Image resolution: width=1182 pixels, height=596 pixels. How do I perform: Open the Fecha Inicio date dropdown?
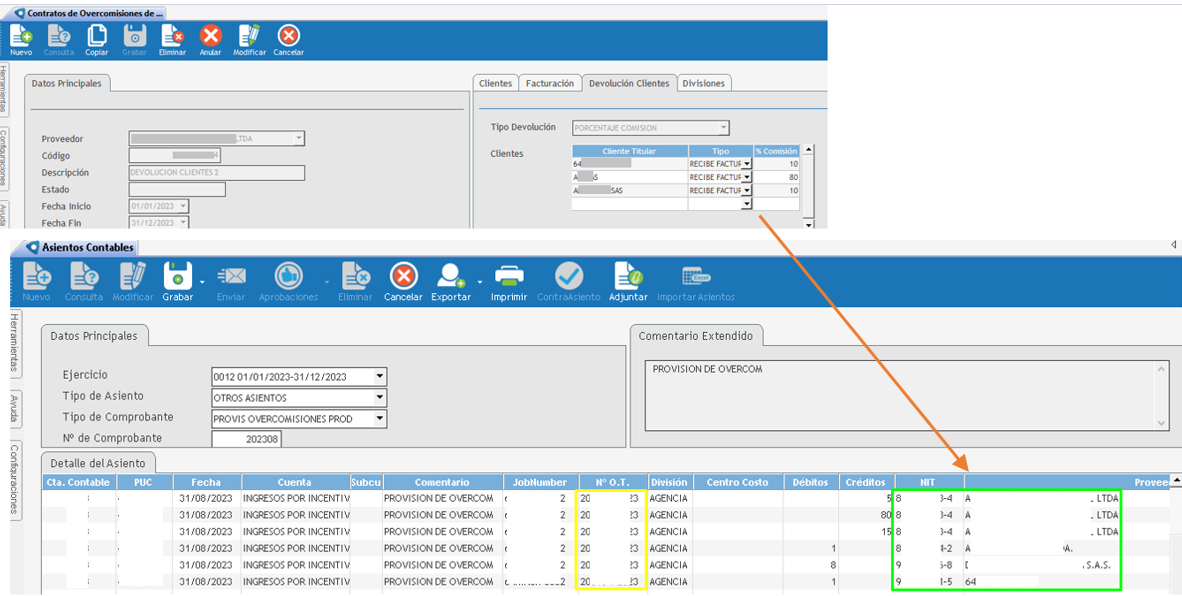183,206
